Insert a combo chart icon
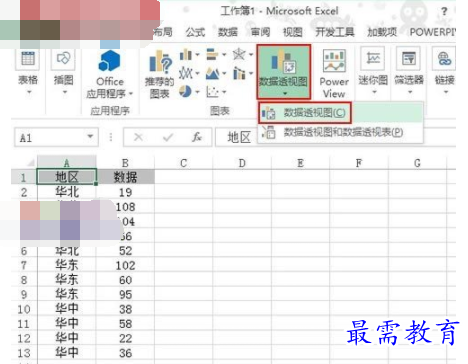This screenshot has width=468, height=364. pos(239,73)
